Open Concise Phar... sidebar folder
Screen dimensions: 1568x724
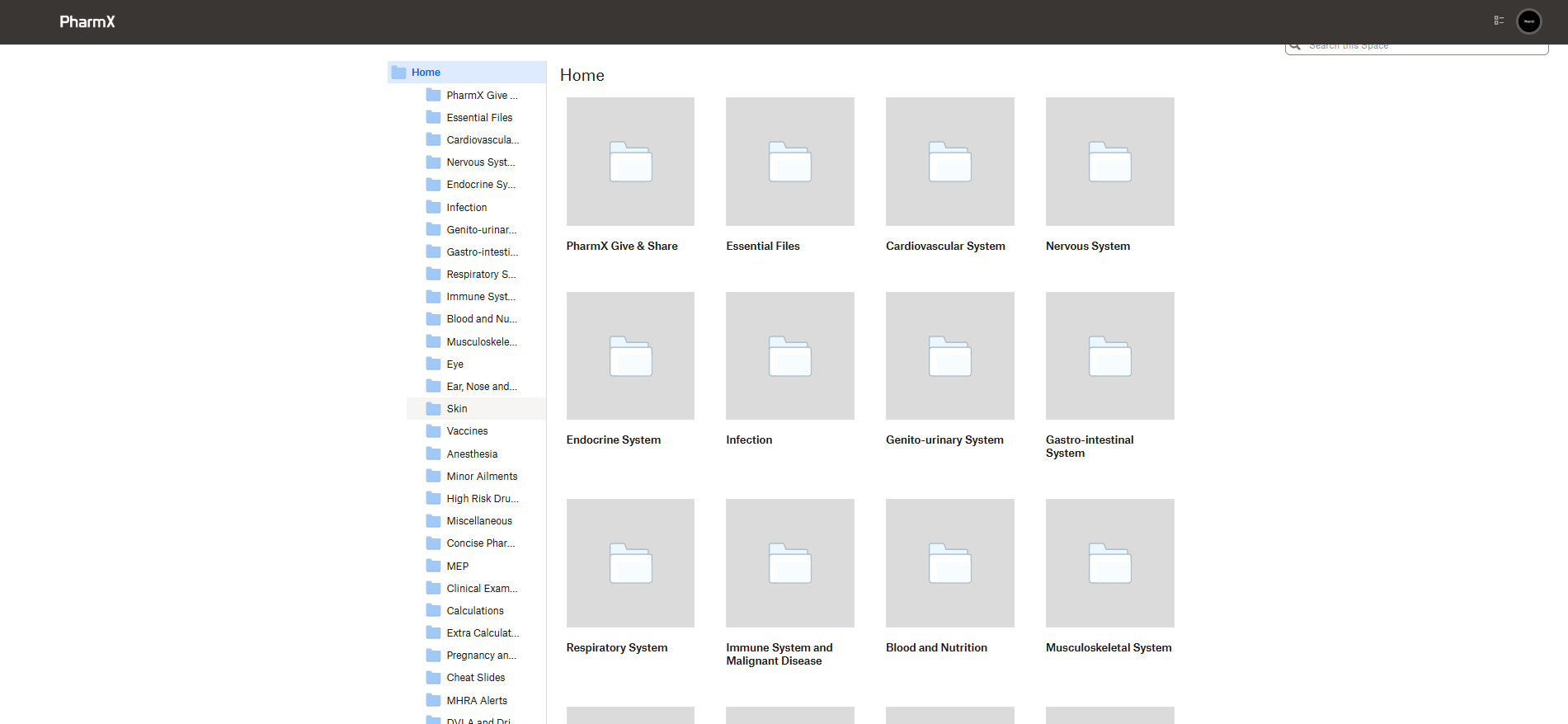point(481,543)
